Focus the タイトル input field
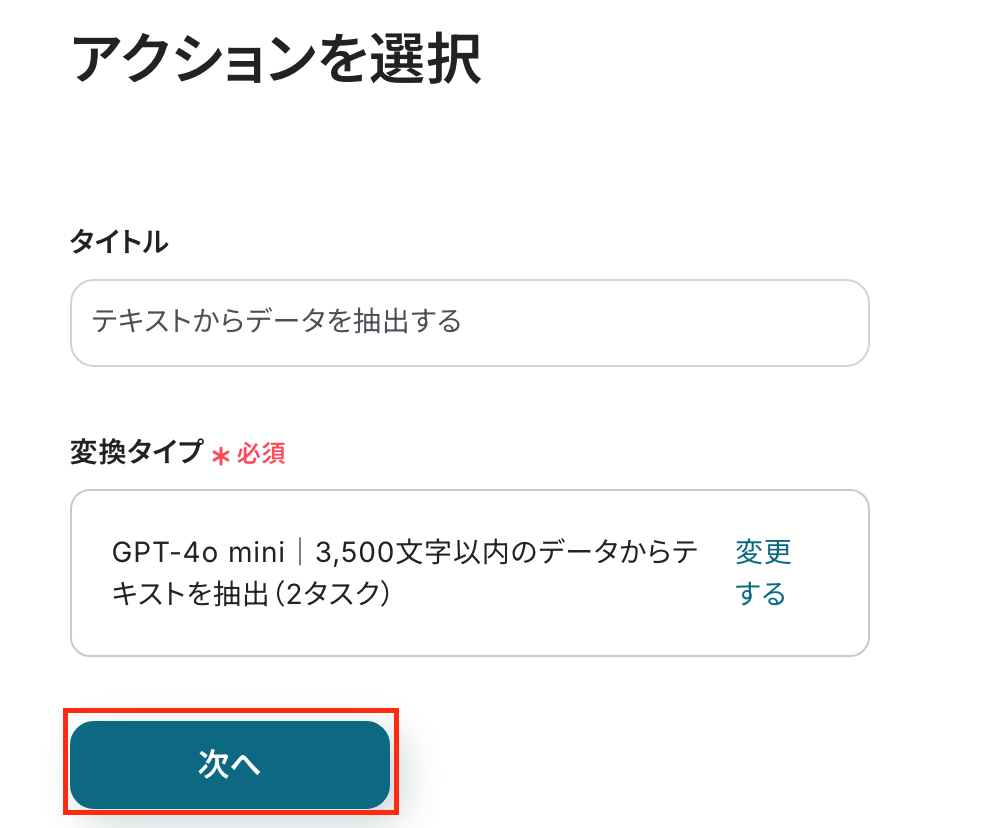 point(469,322)
